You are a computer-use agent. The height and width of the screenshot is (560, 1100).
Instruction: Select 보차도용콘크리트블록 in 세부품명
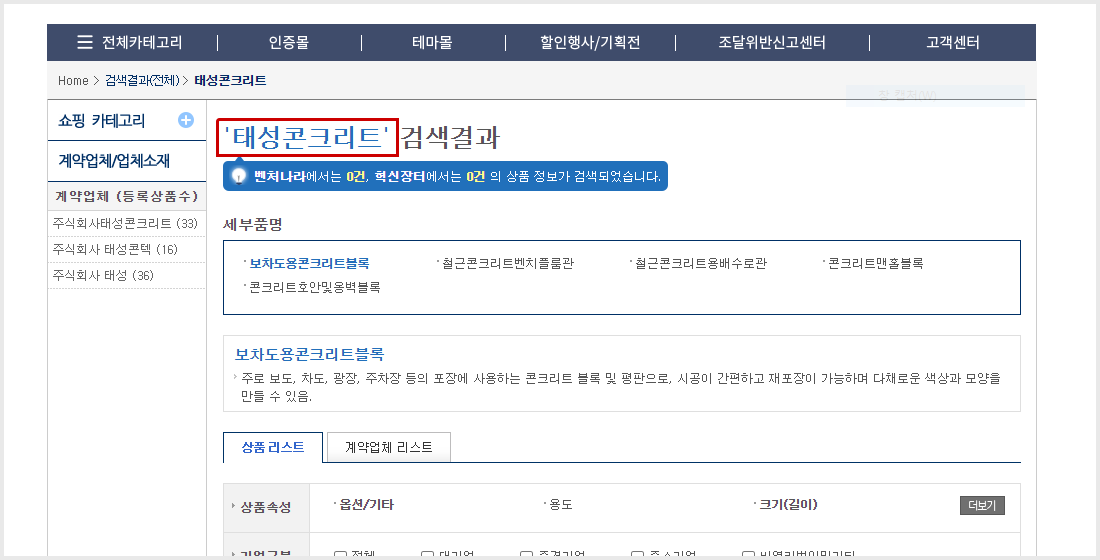coord(309,263)
